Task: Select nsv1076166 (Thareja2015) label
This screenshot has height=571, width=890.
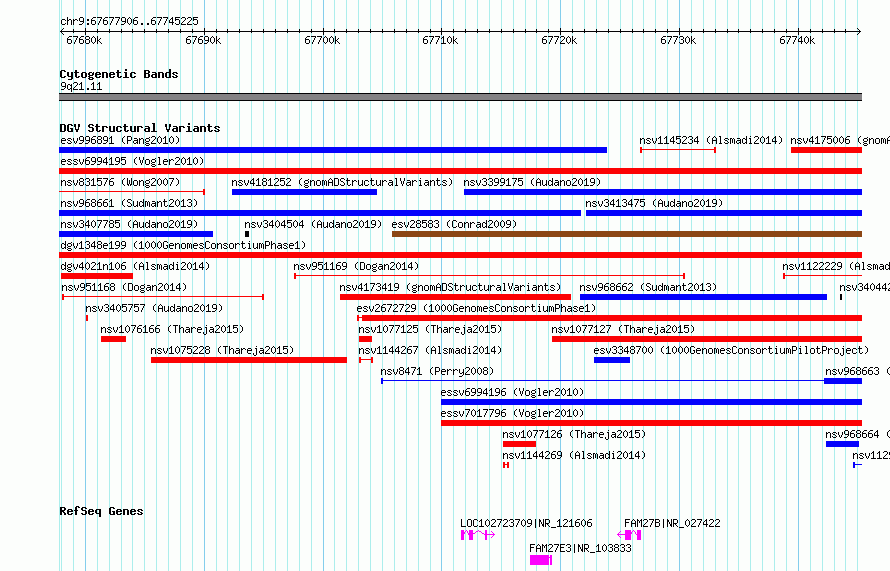Action: (x=172, y=329)
